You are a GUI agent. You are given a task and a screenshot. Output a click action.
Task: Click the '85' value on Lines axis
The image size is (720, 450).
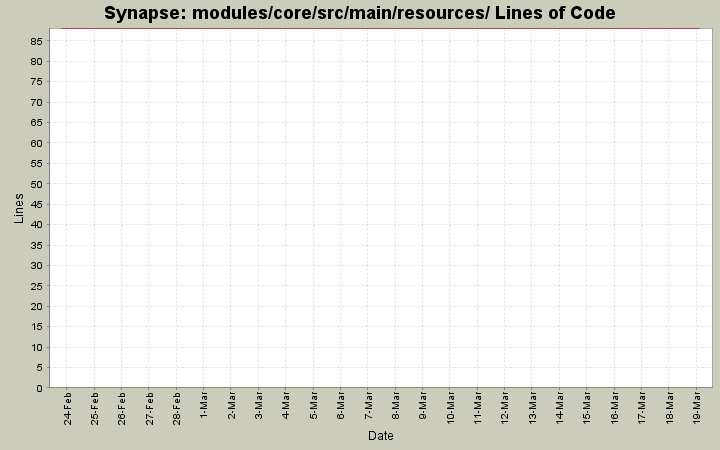pyautogui.click(x=37, y=41)
